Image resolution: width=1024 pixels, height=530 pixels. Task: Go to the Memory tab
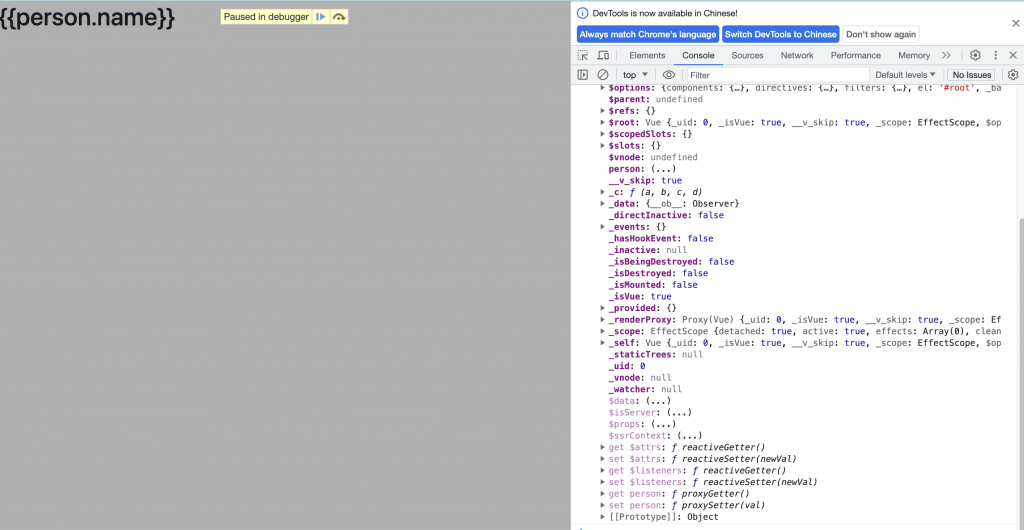(x=914, y=55)
